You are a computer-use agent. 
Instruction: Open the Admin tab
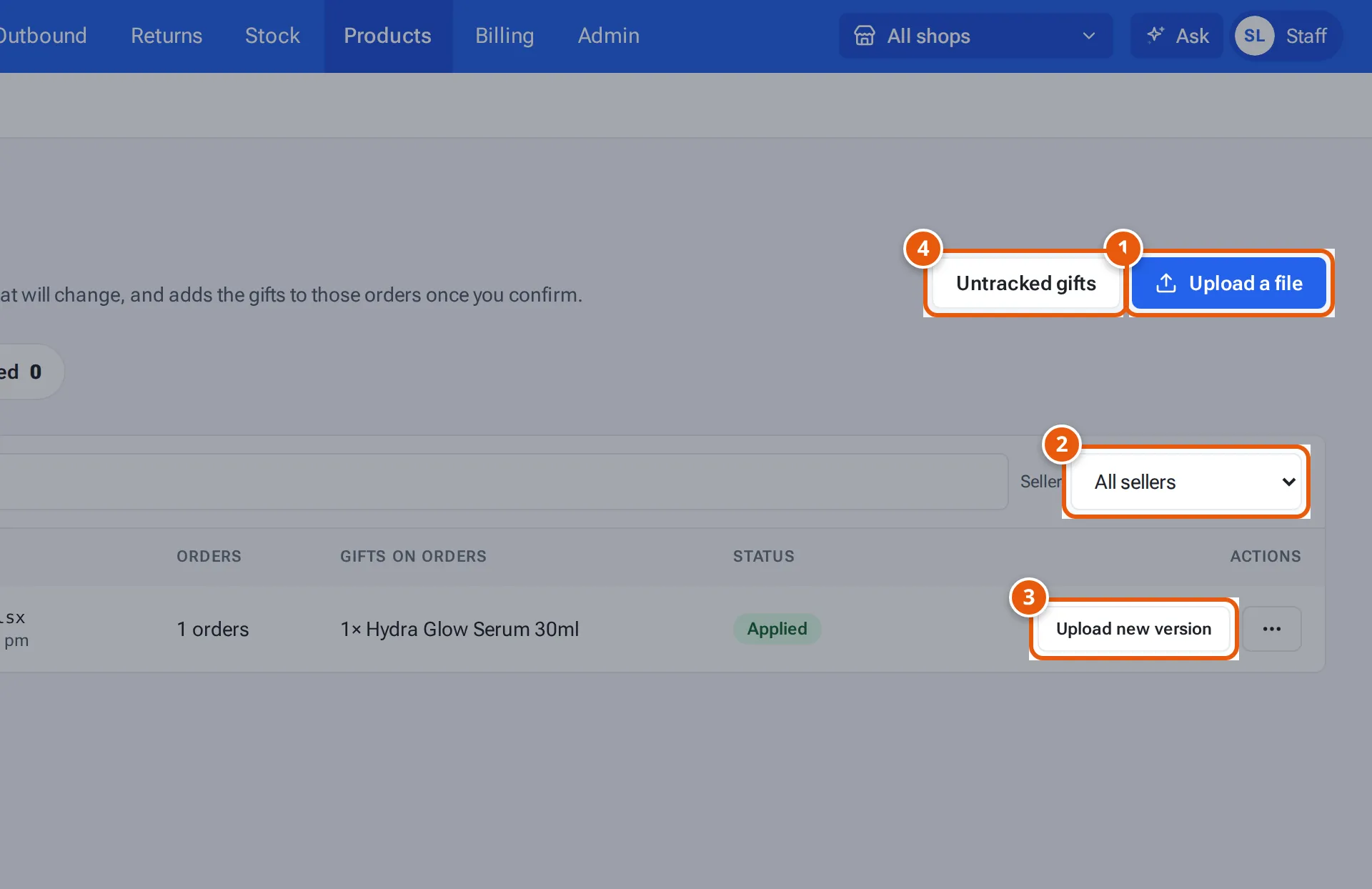(x=609, y=36)
